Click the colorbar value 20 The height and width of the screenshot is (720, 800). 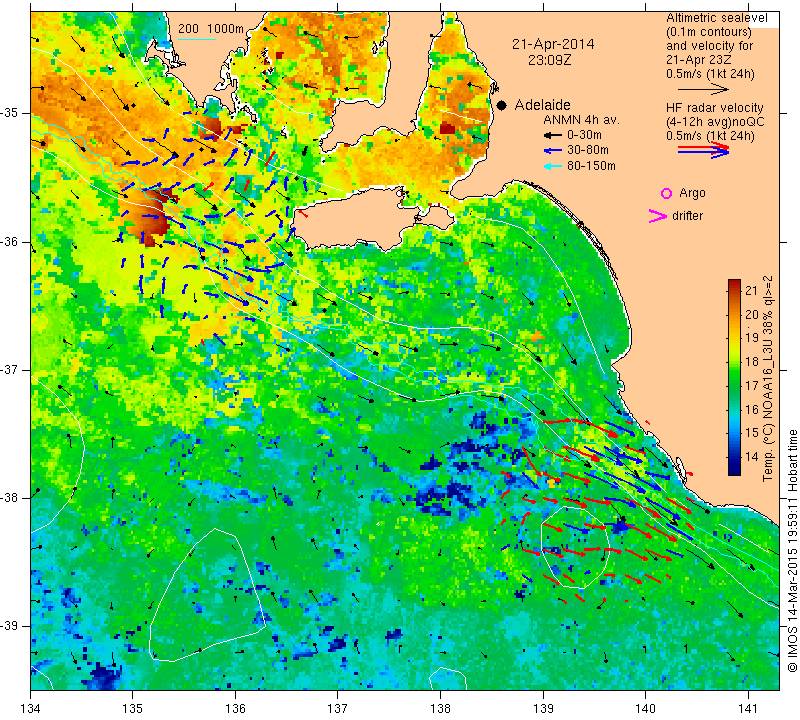pos(752,314)
